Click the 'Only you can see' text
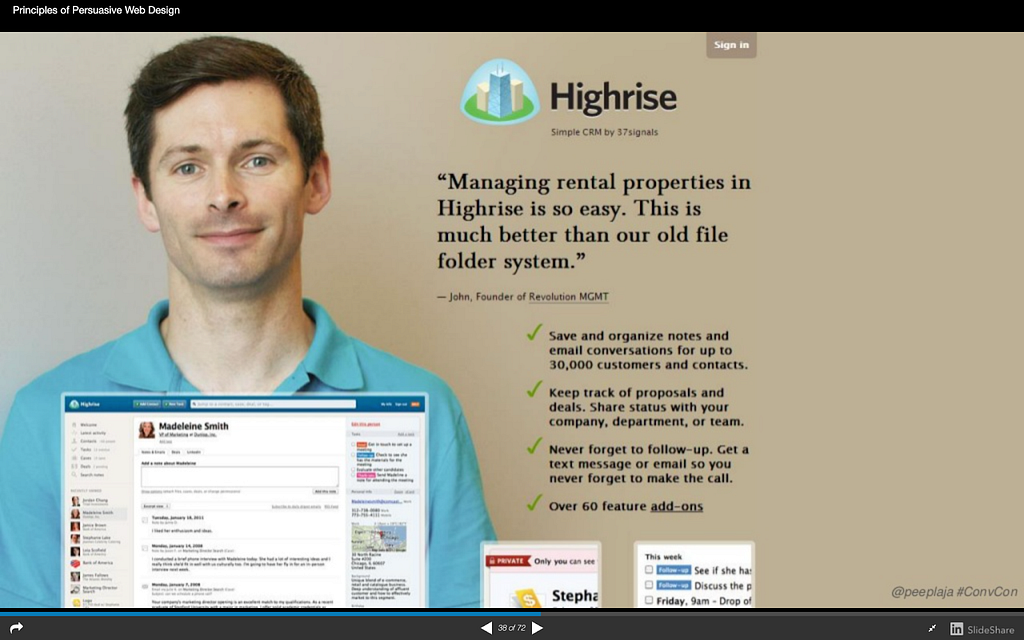This screenshot has width=1024, height=640. pos(564,561)
